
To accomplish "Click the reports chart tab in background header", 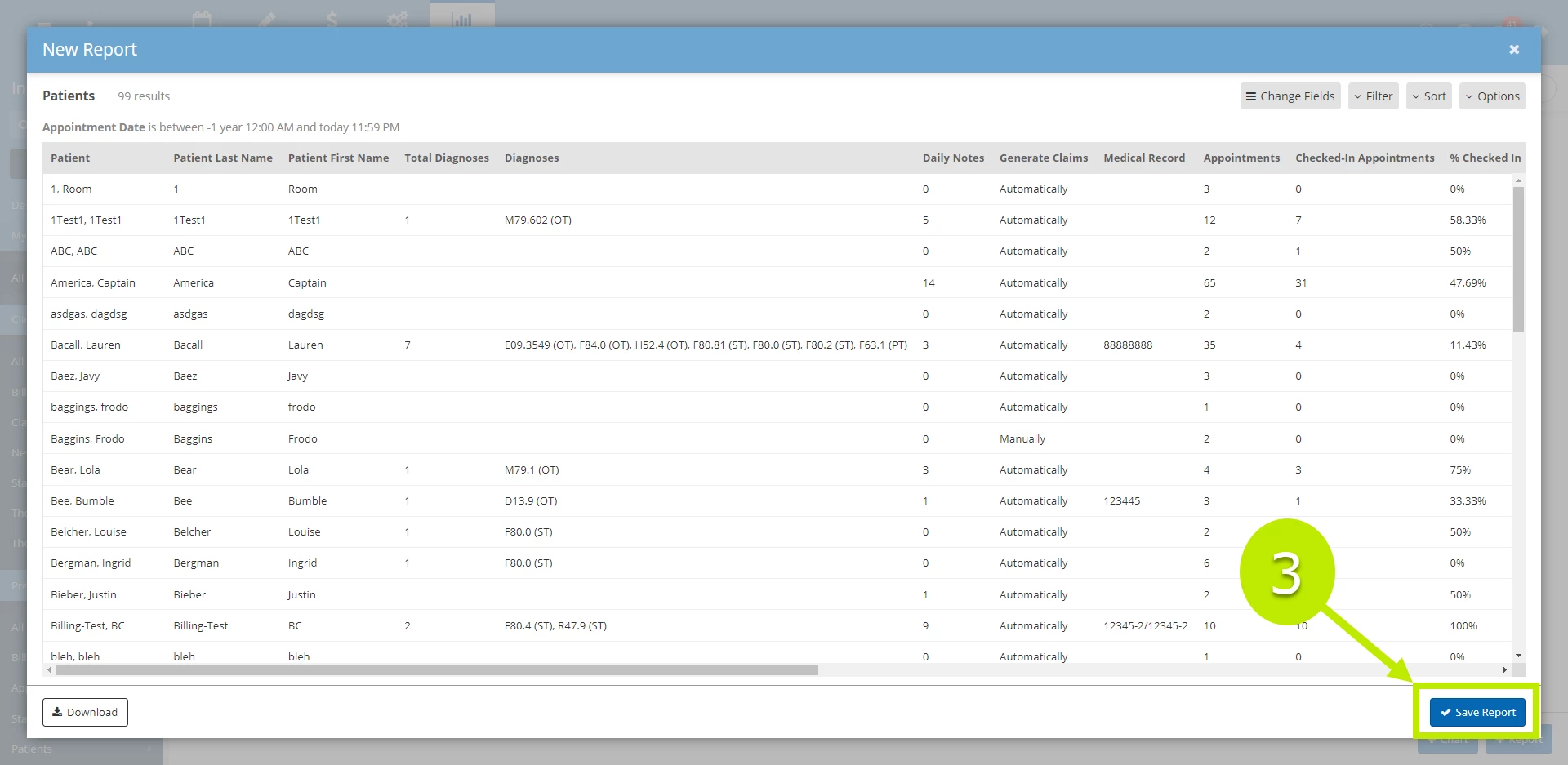I will 462,16.
